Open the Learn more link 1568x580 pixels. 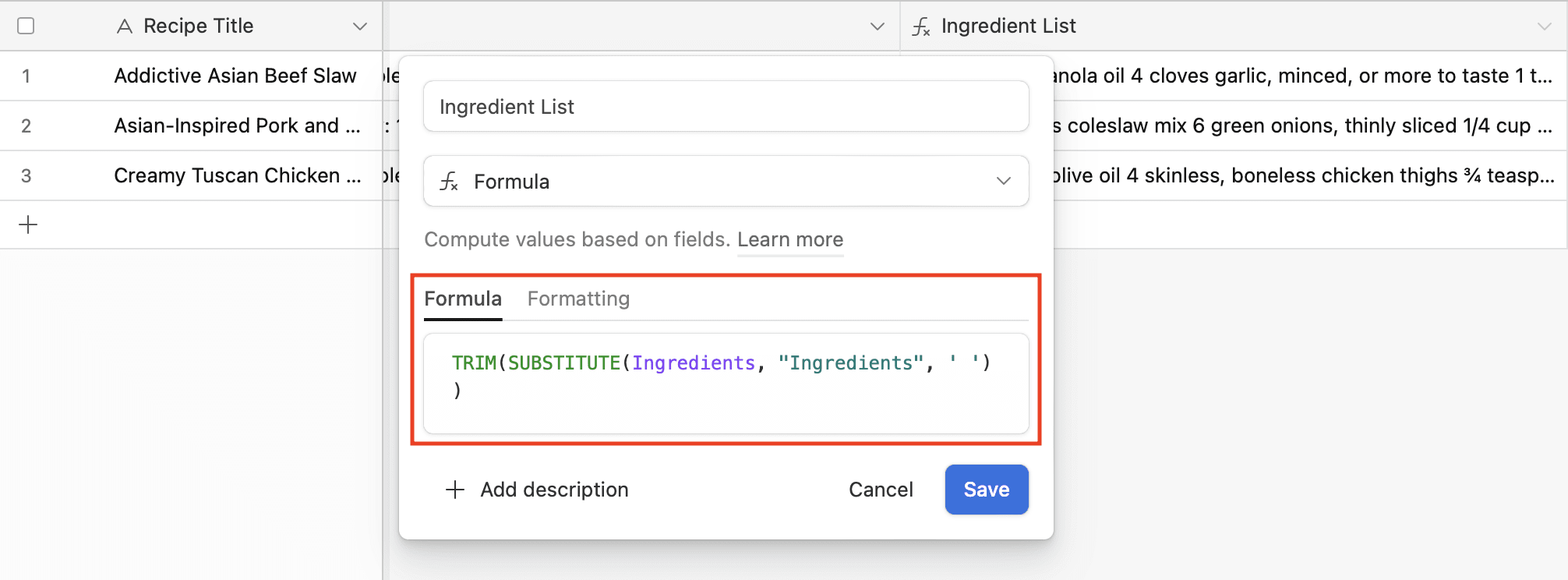tap(790, 239)
